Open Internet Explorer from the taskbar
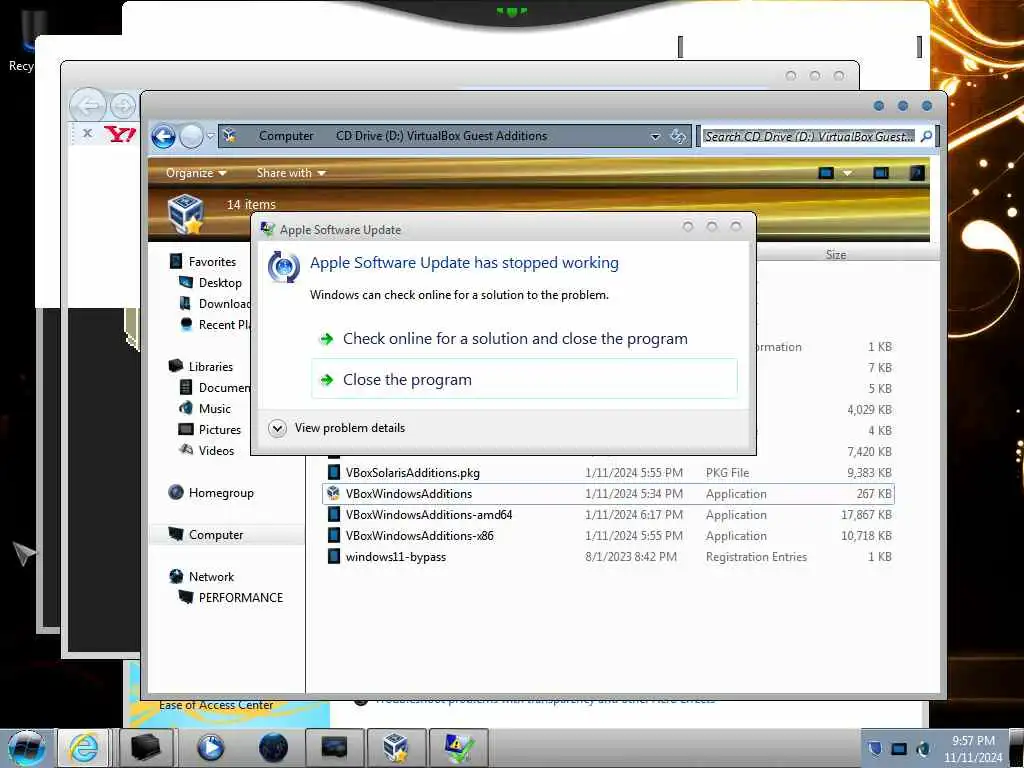 pyautogui.click(x=84, y=748)
